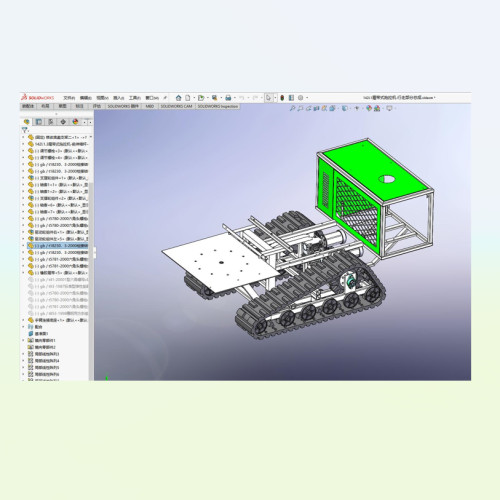Open the 编辑 (Edit) menu

coord(86,98)
